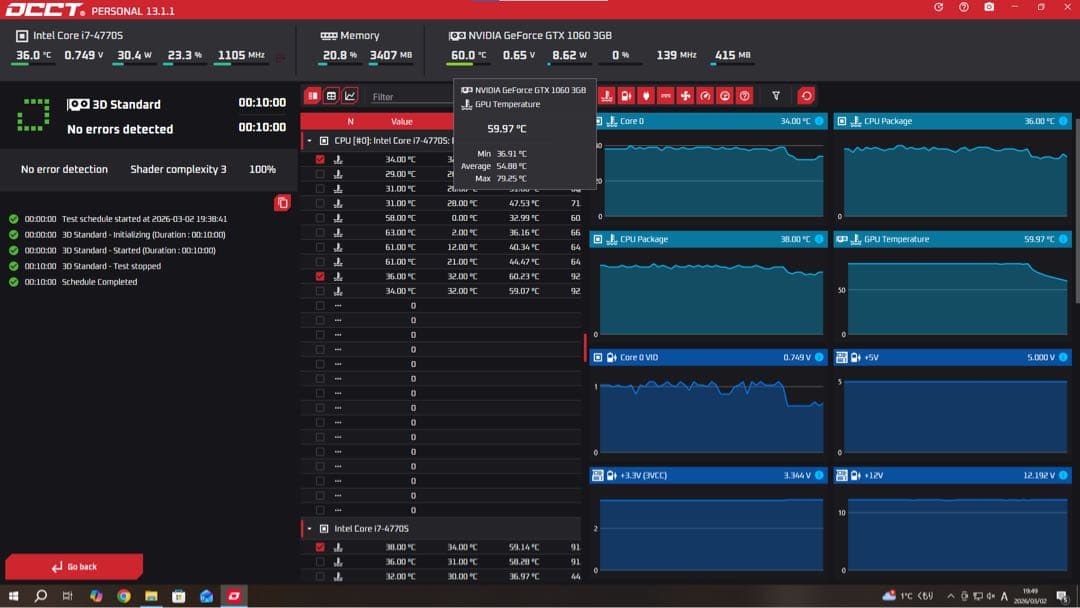This screenshot has width=1080, height=608.
Task: Check the sensor row showing 63.00 °C
Action: (320, 233)
